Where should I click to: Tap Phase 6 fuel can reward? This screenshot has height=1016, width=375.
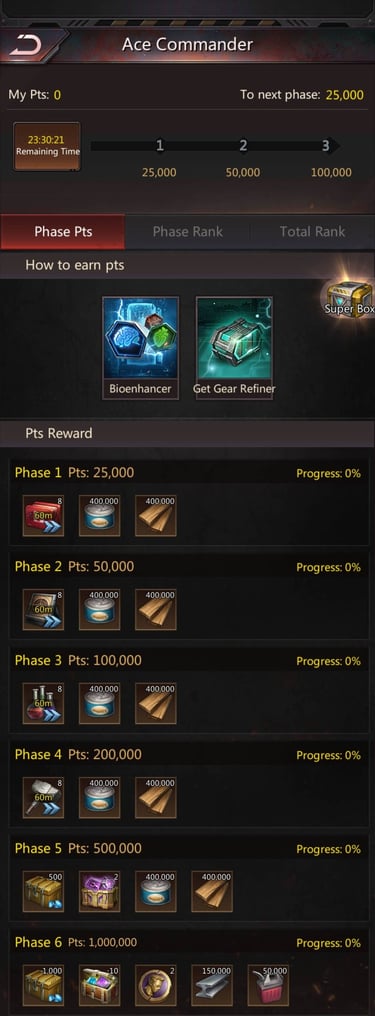(268, 986)
